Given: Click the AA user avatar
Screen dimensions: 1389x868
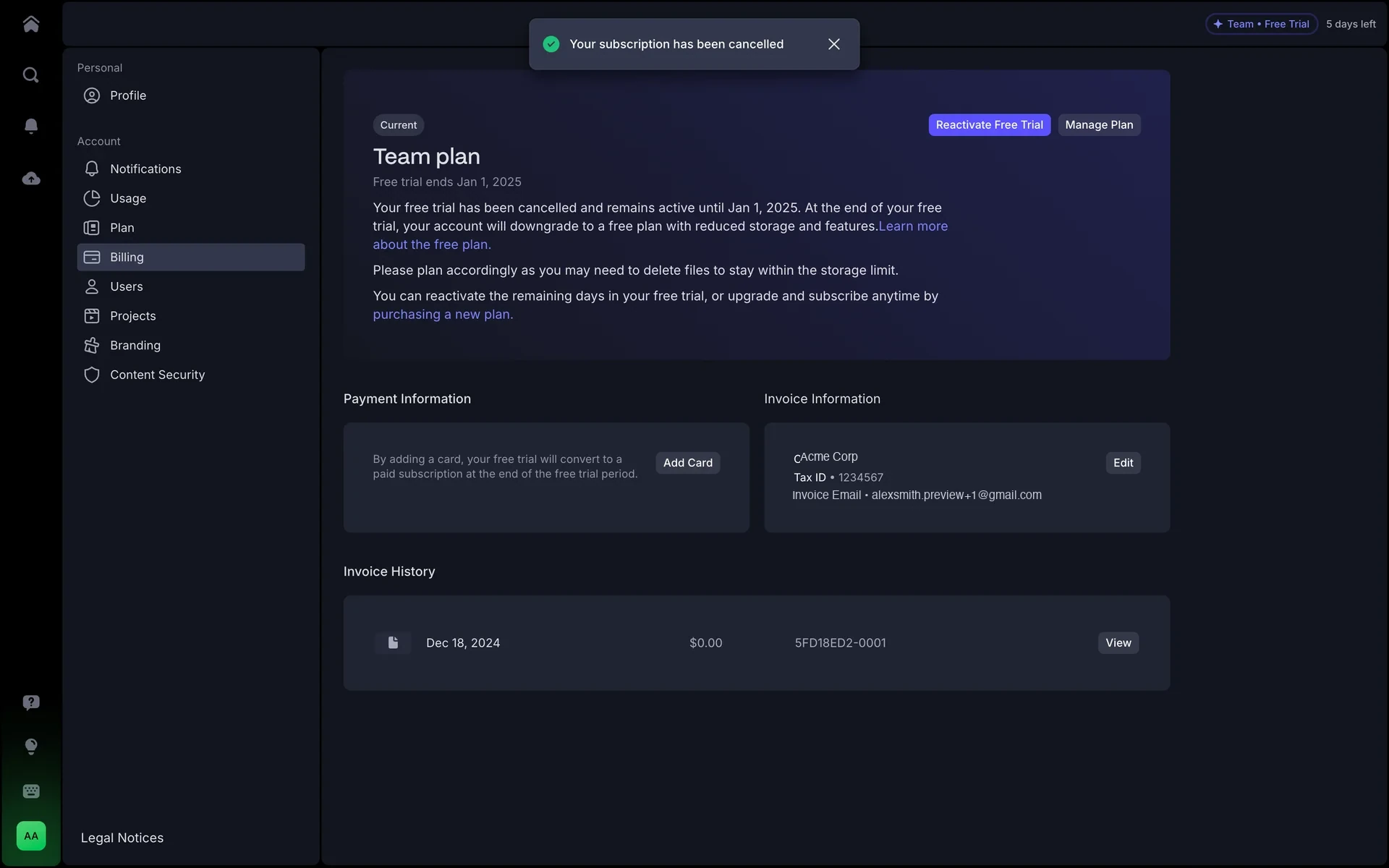Looking at the screenshot, I should click(x=30, y=836).
